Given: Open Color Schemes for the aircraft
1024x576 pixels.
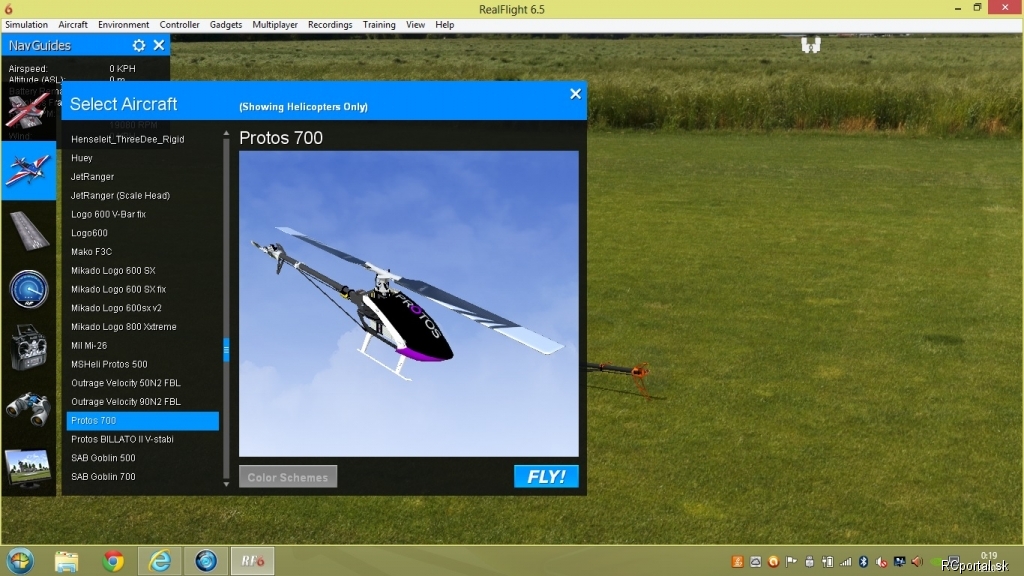Looking at the screenshot, I should tap(288, 477).
